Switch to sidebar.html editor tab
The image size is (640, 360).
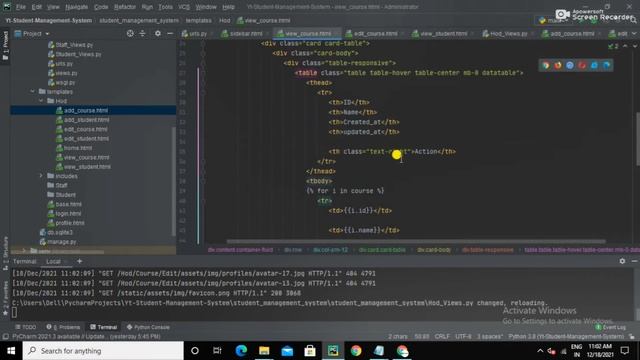coord(245,33)
